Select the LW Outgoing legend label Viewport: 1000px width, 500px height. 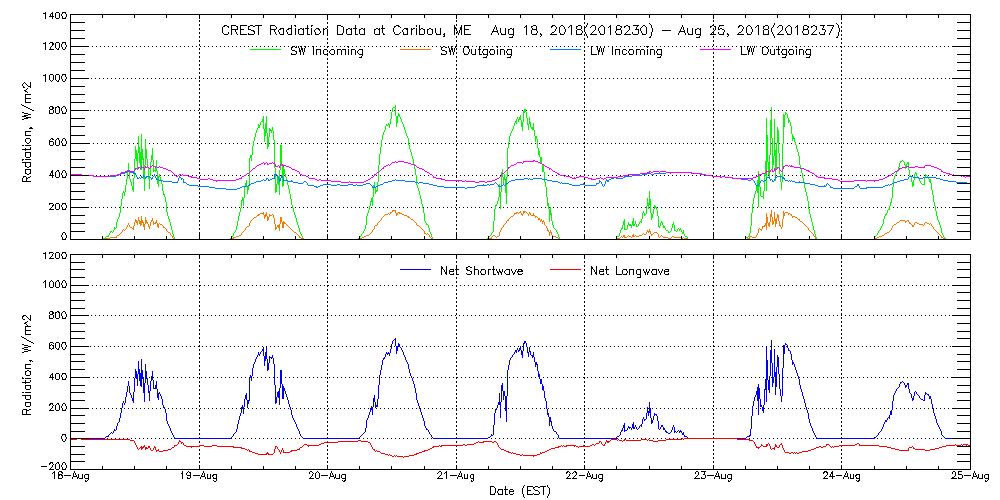(775, 51)
